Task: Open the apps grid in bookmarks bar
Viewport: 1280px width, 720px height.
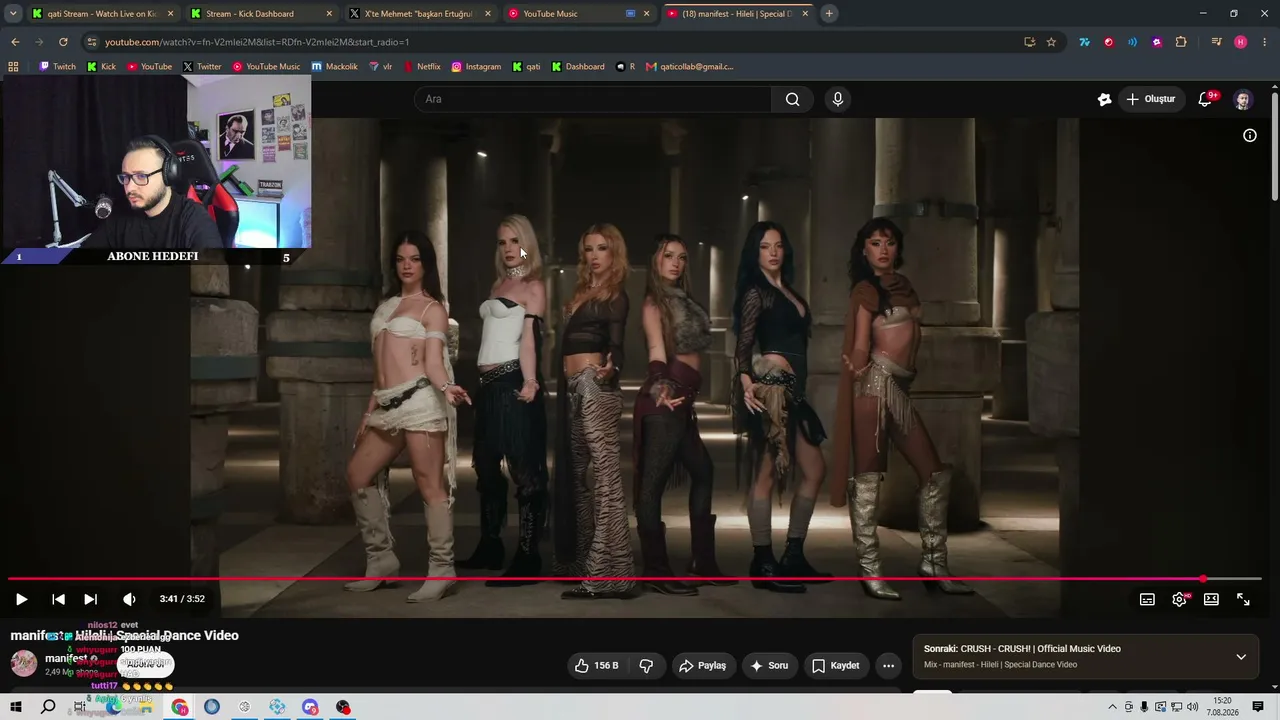Action: pyautogui.click(x=13, y=67)
